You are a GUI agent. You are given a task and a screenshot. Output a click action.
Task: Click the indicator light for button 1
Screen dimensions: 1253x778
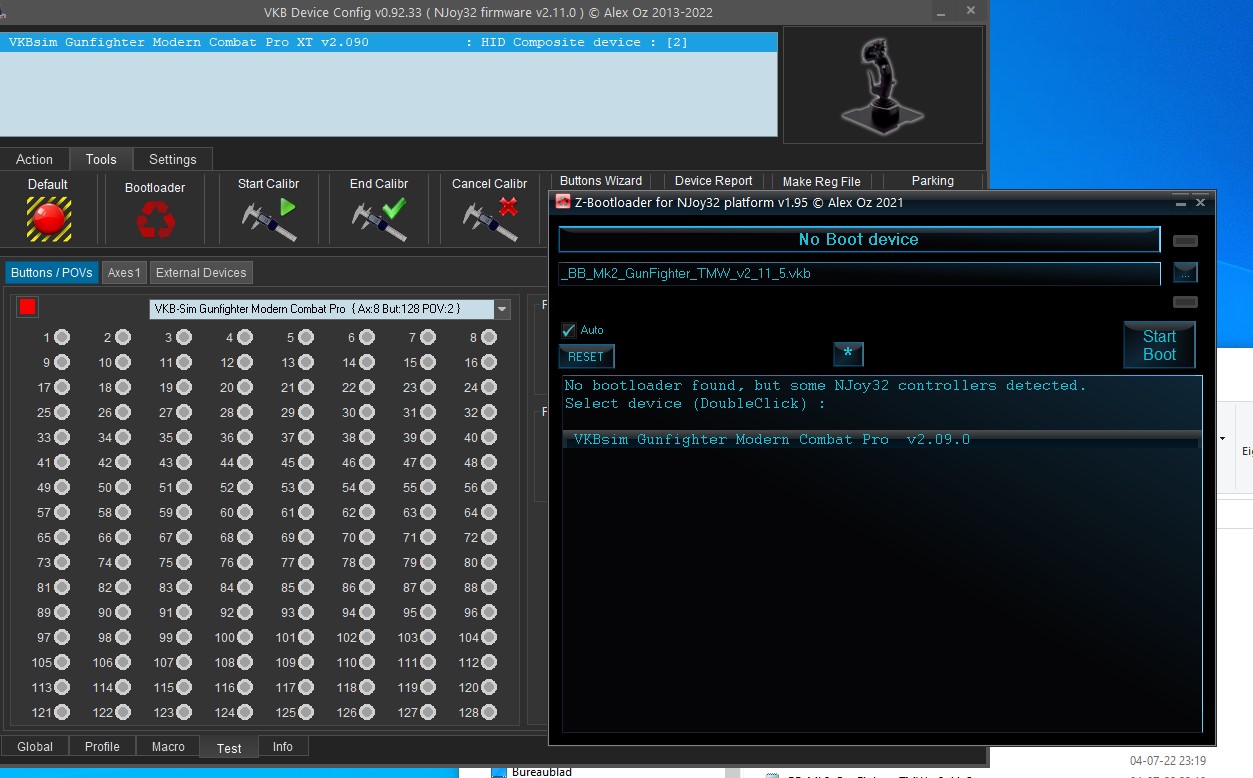pos(62,338)
